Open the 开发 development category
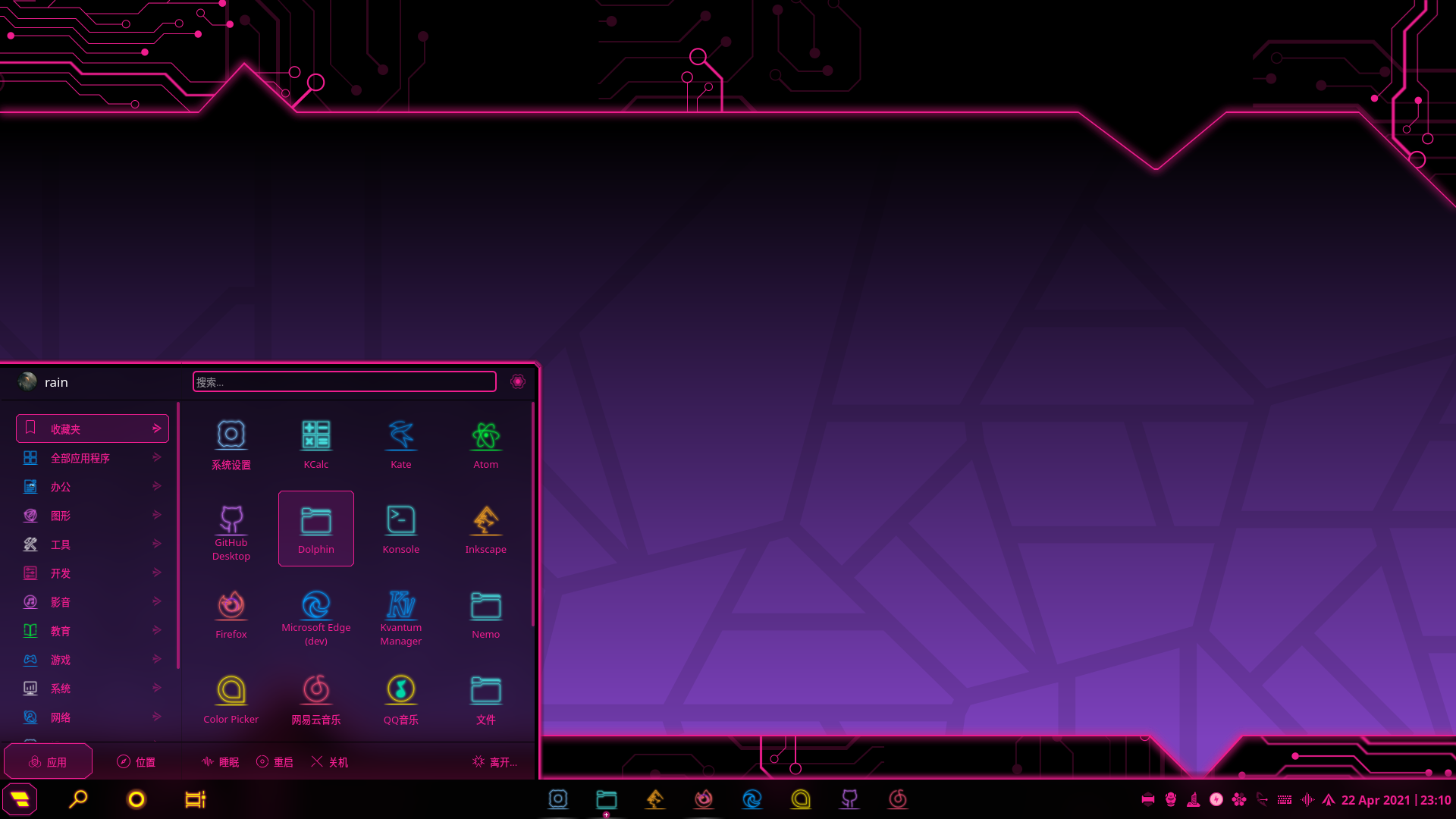The width and height of the screenshot is (1456, 819). pos(93,573)
